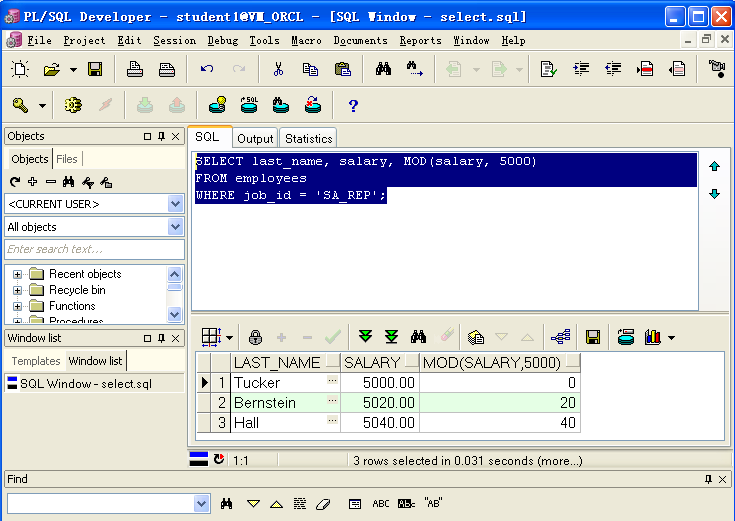Image resolution: width=735 pixels, height=521 pixels.
Task: Select the Templates tab
Action: pos(36,361)
